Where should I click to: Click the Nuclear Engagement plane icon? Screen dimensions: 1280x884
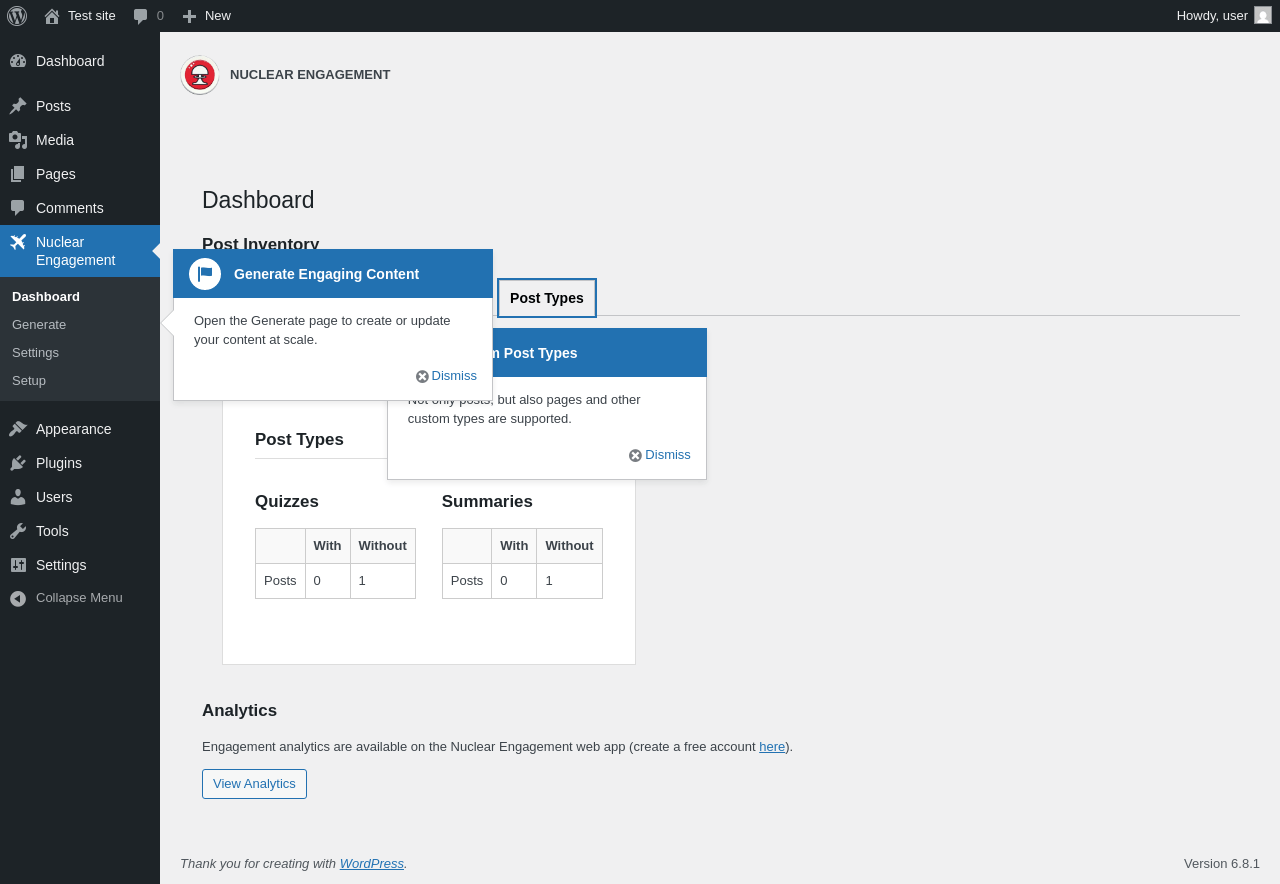pos(18,242)
